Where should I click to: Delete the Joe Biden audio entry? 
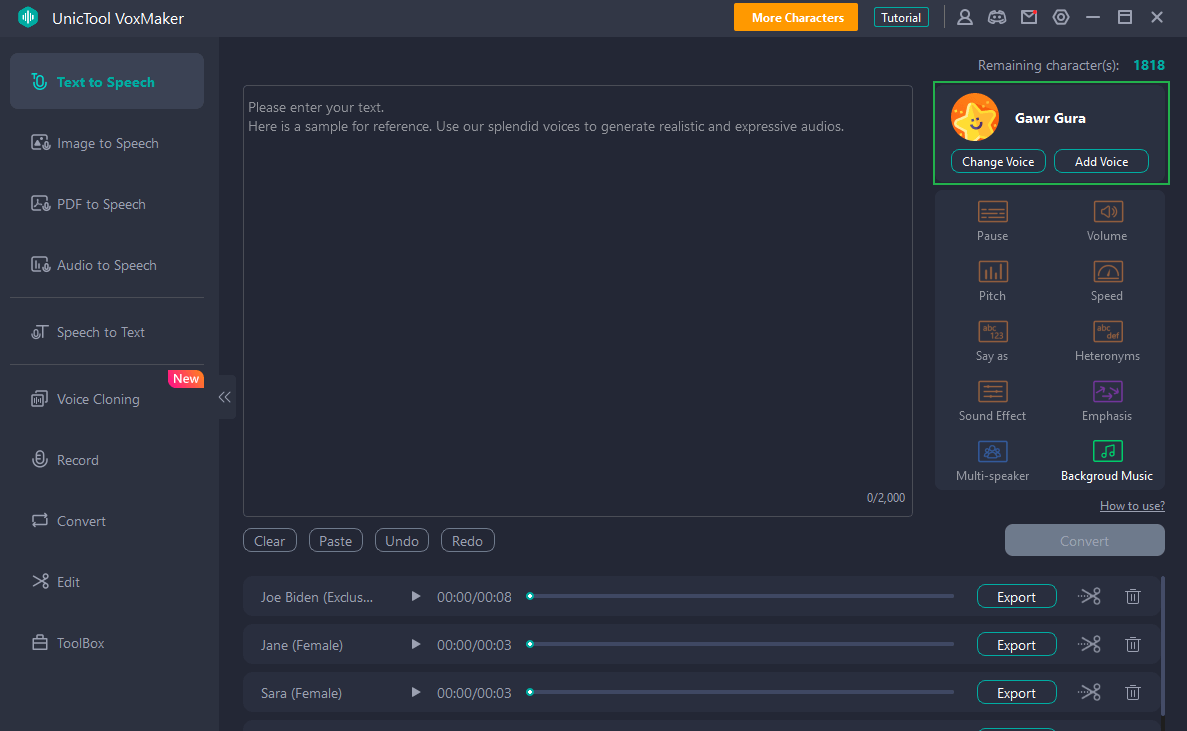tap(1132, 597)
